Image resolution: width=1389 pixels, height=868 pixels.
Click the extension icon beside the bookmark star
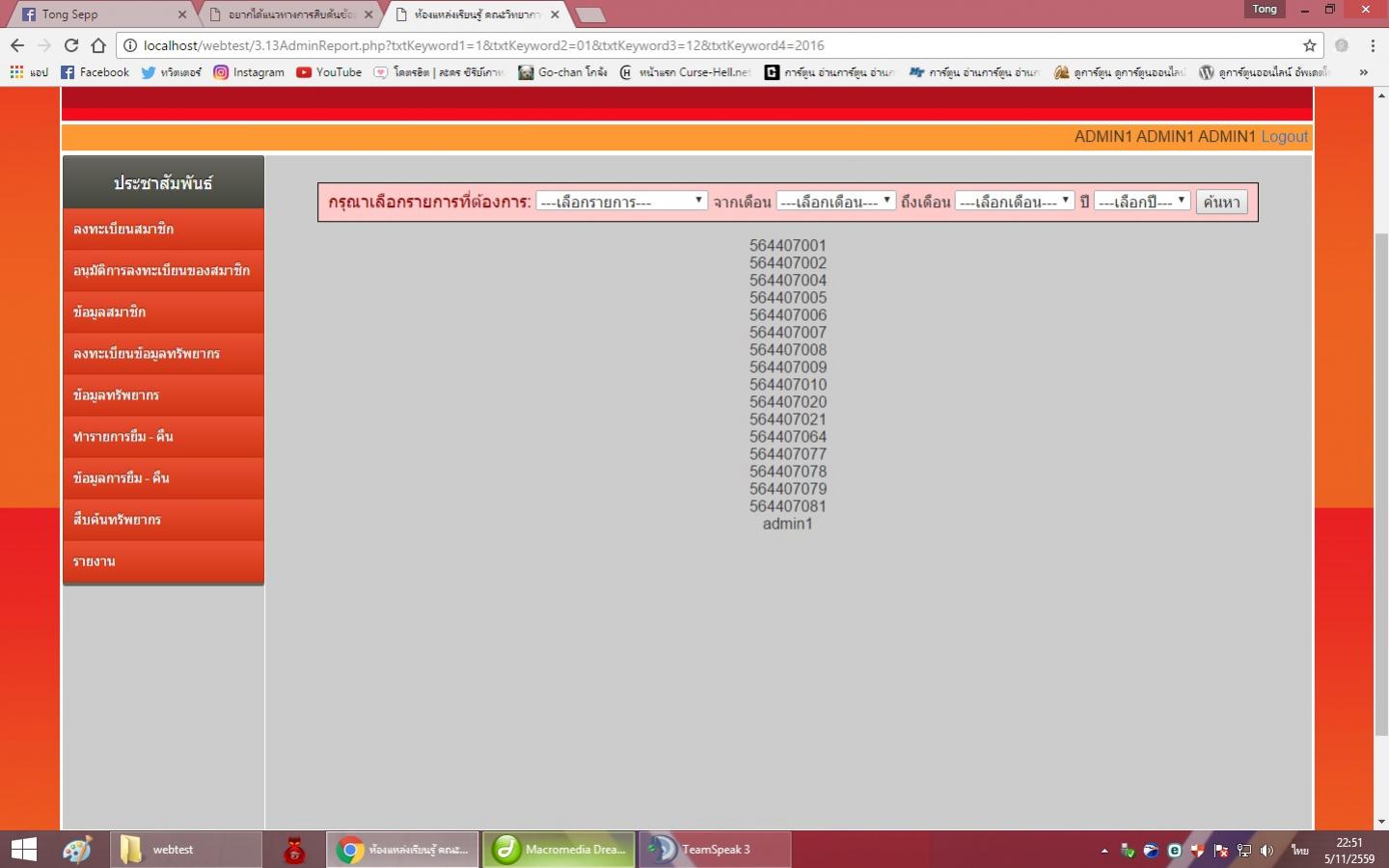coord(1341,45)
